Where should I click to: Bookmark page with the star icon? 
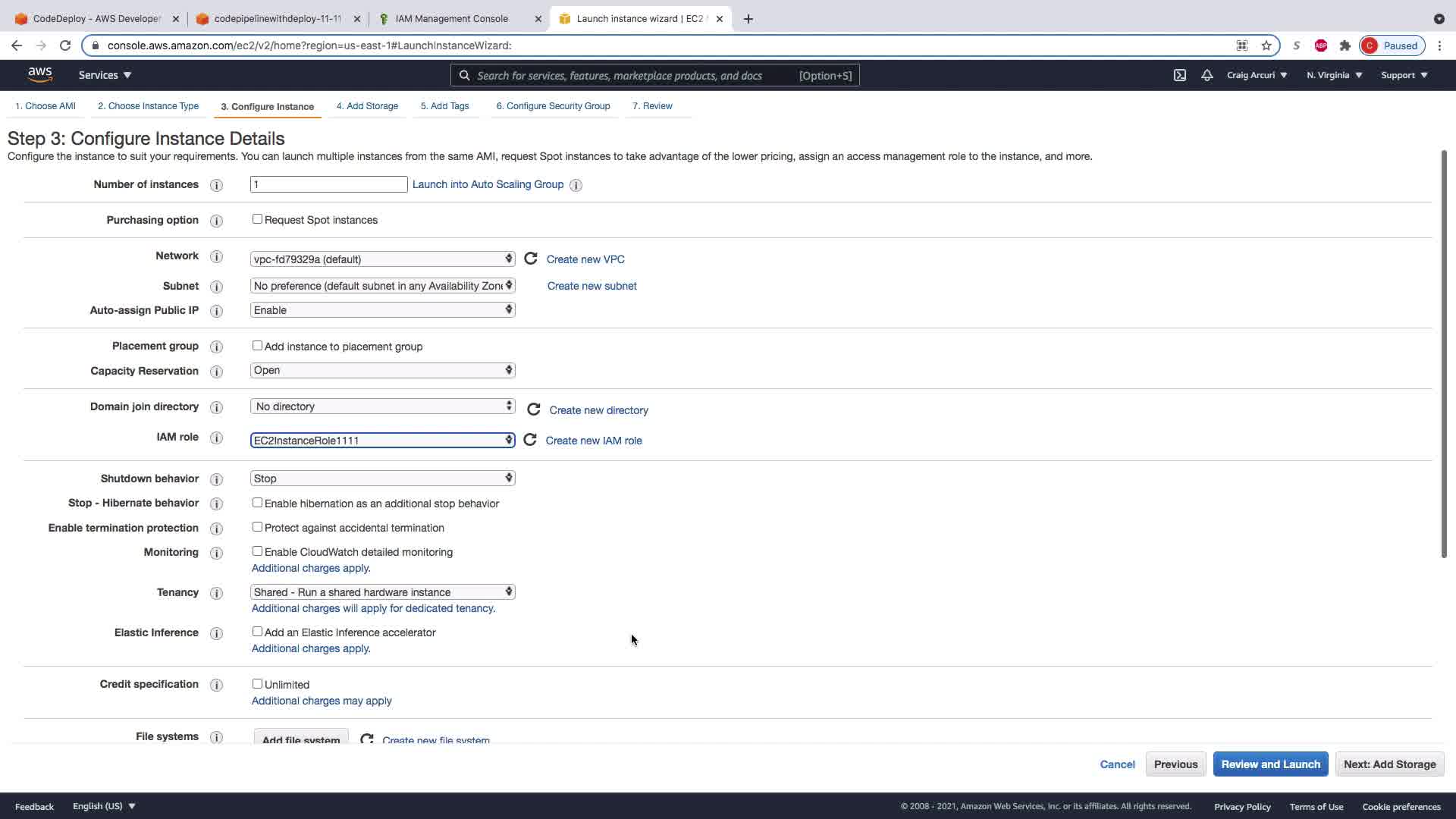(x=1266, y=45)
